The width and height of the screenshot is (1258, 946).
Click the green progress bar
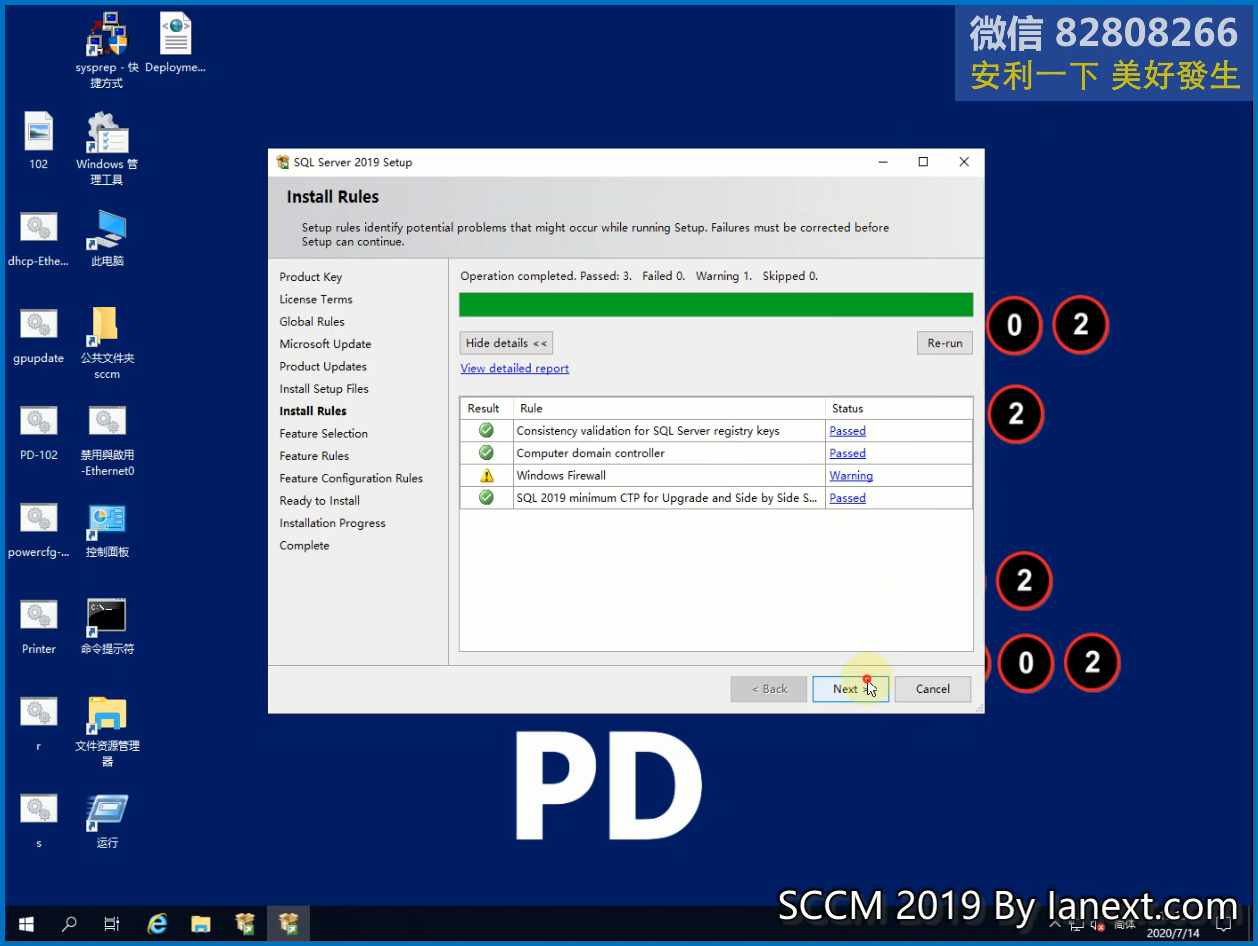click(716, 305)
